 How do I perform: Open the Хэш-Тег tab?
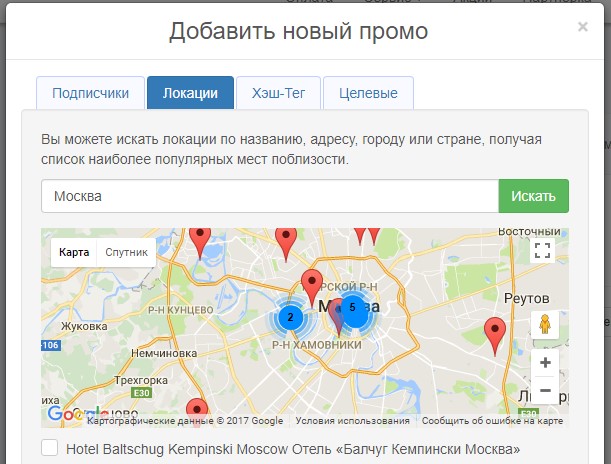pyautogui.click(x=278, y=93)
